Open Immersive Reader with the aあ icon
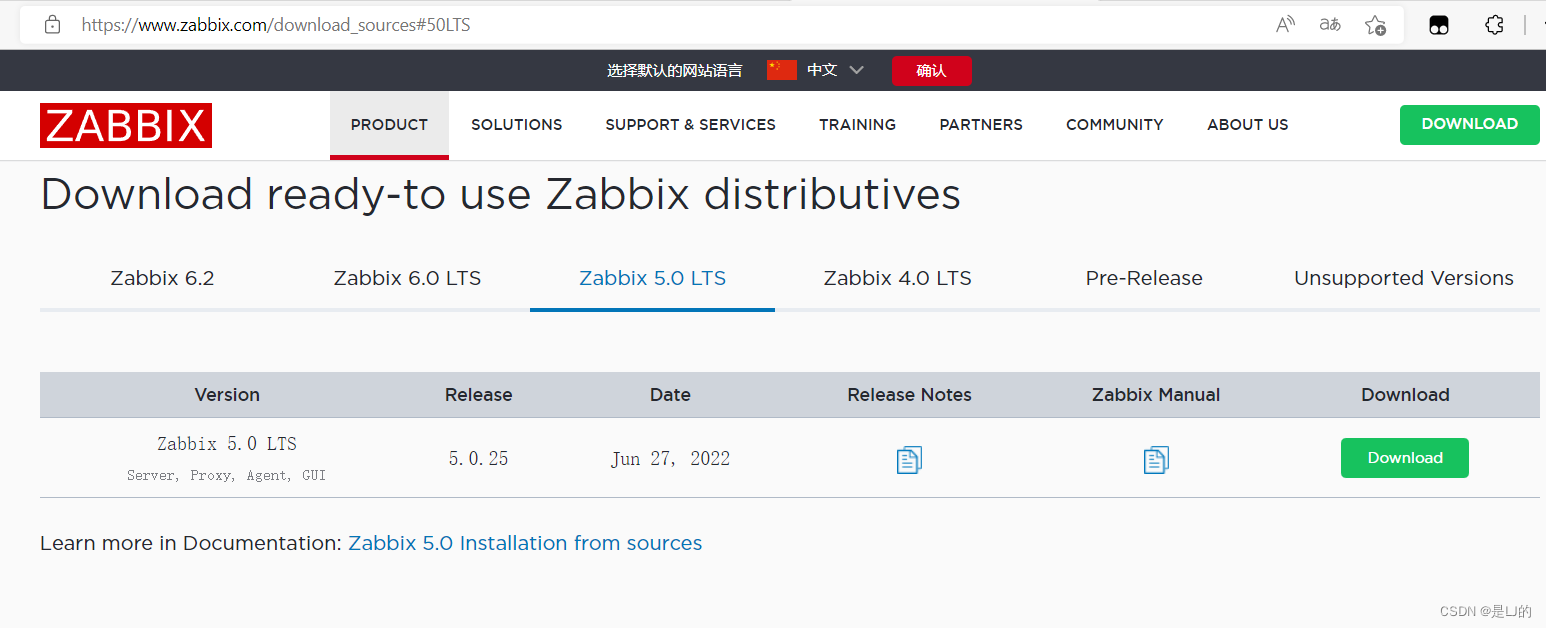The height and width of the screenshot is (628, 1546). pyautogui.click(x=1329, y=24)
